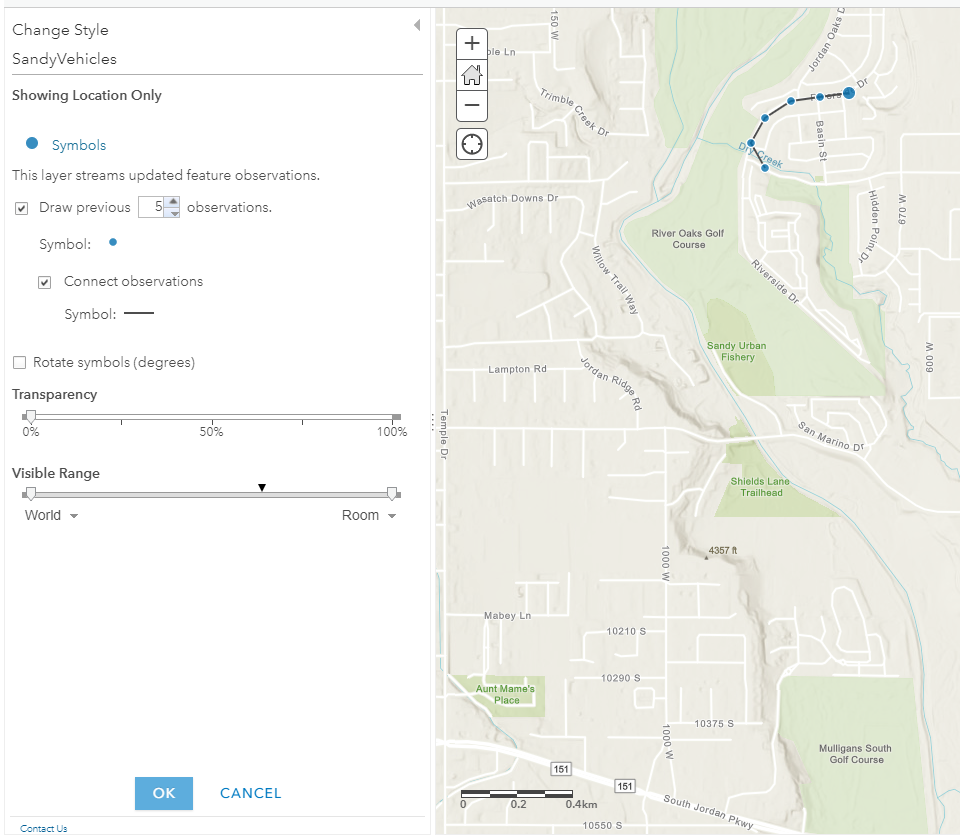Zoom out on the map
Screen dimensions: 960x837
(x=471, y=105)
